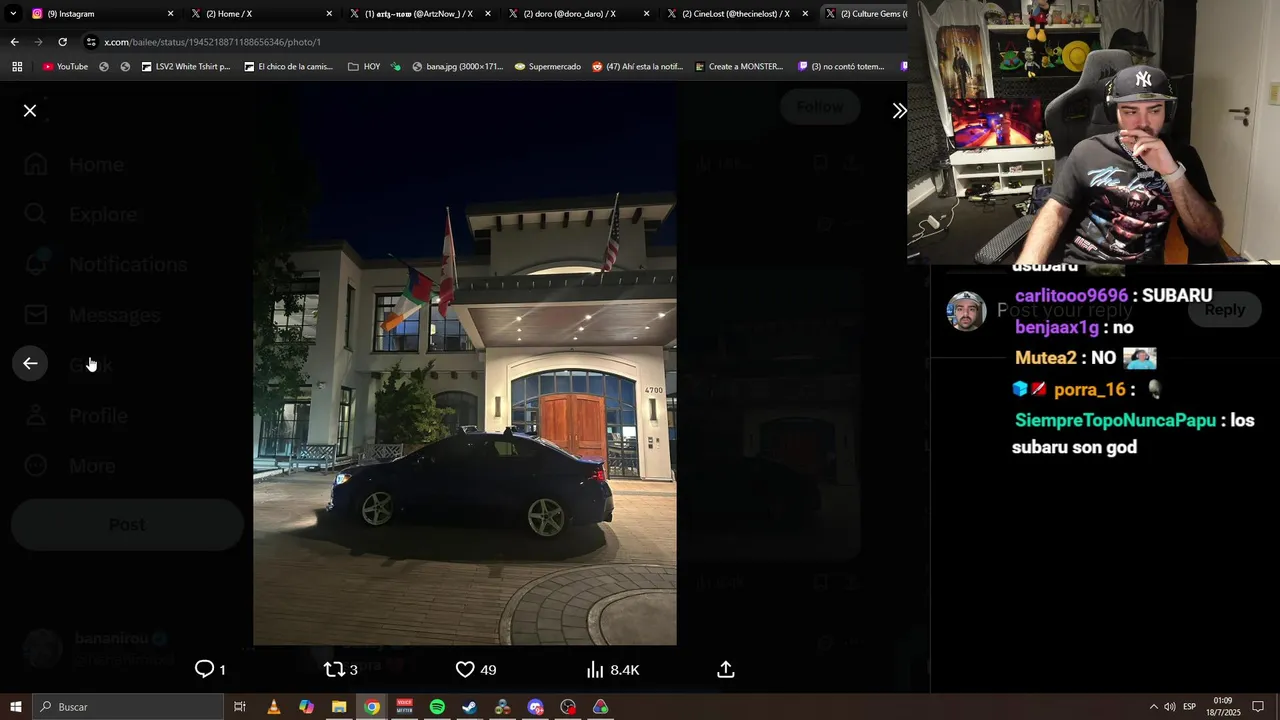
Task: Click the browser back arrow
Action: click(14, 42)
